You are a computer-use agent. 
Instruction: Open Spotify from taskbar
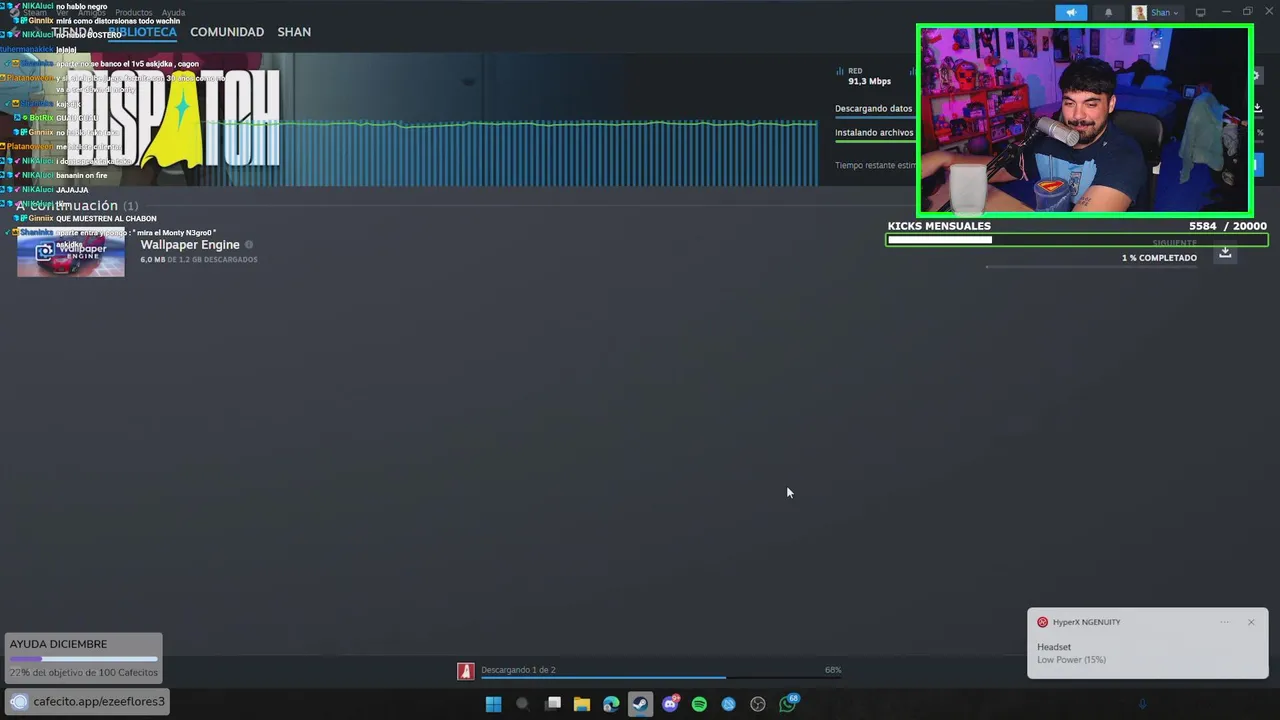pyautogui.click(x=699, y=704)
